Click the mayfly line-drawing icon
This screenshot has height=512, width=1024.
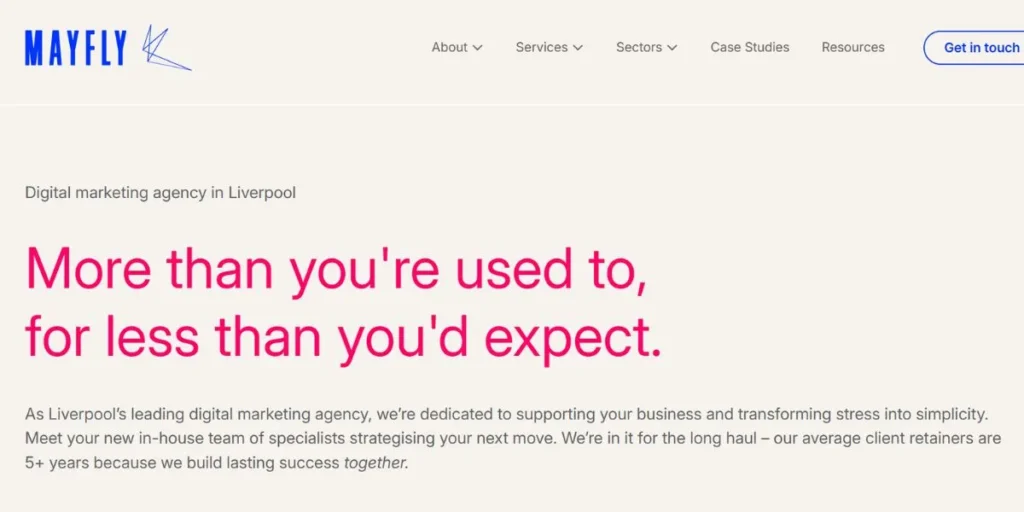tap(163, 48)
